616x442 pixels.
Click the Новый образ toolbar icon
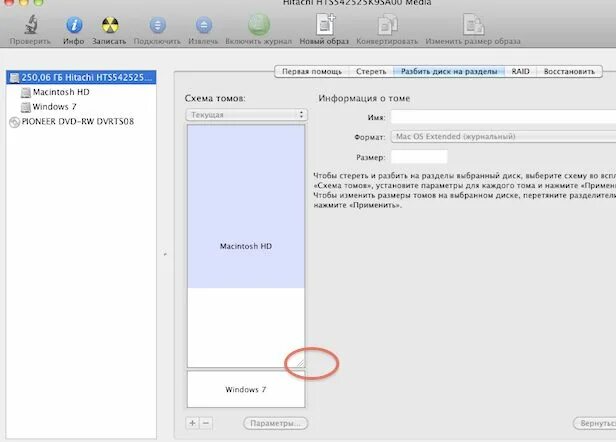[325, 24]
